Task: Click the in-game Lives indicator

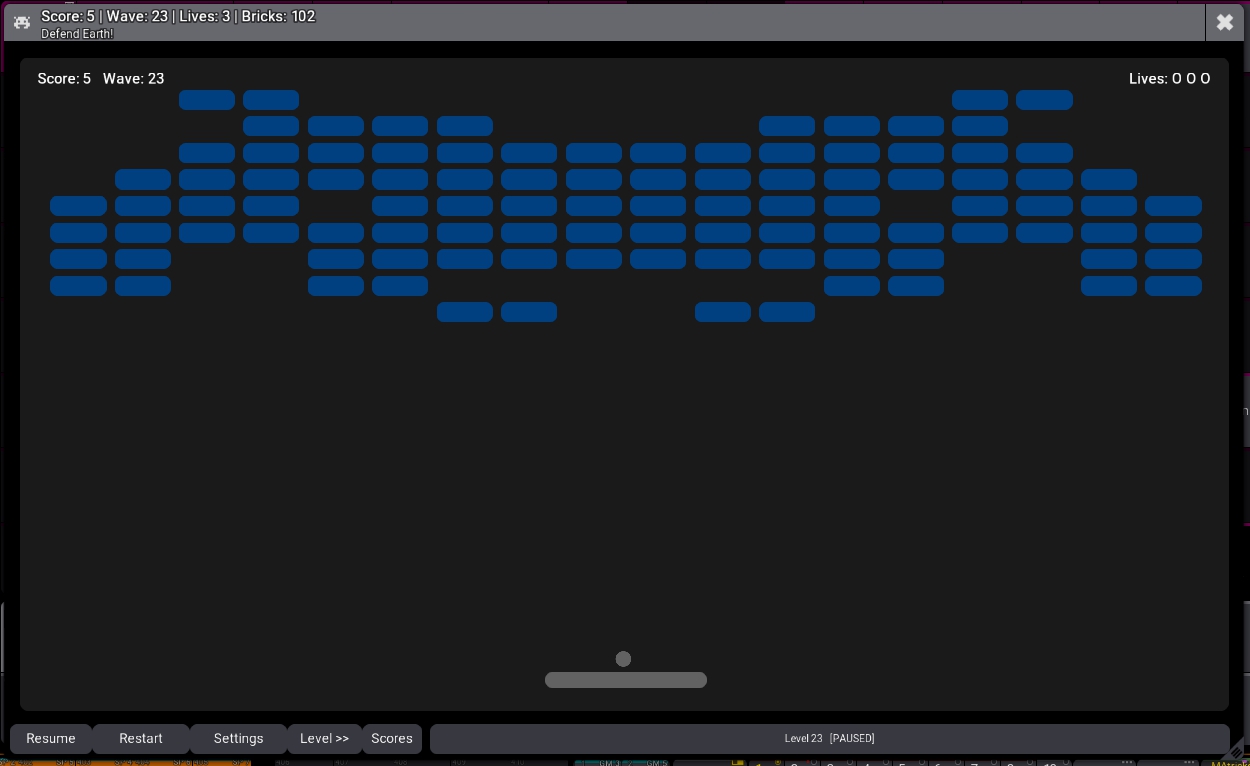Action: coord(1169,78)
